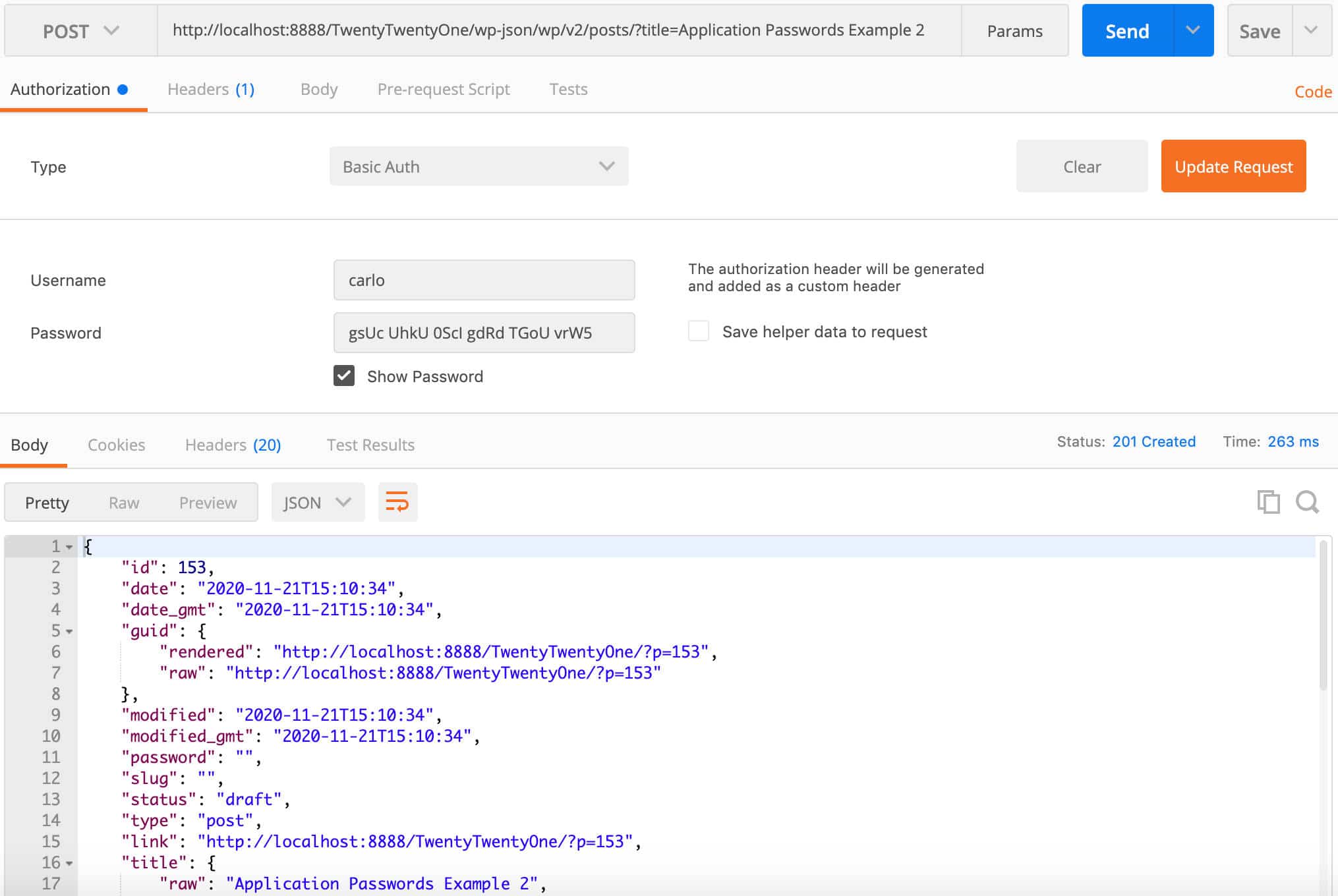Open the Save button options menu
This screenshot has height=896, width=1338.
[x=1312, y=30]
